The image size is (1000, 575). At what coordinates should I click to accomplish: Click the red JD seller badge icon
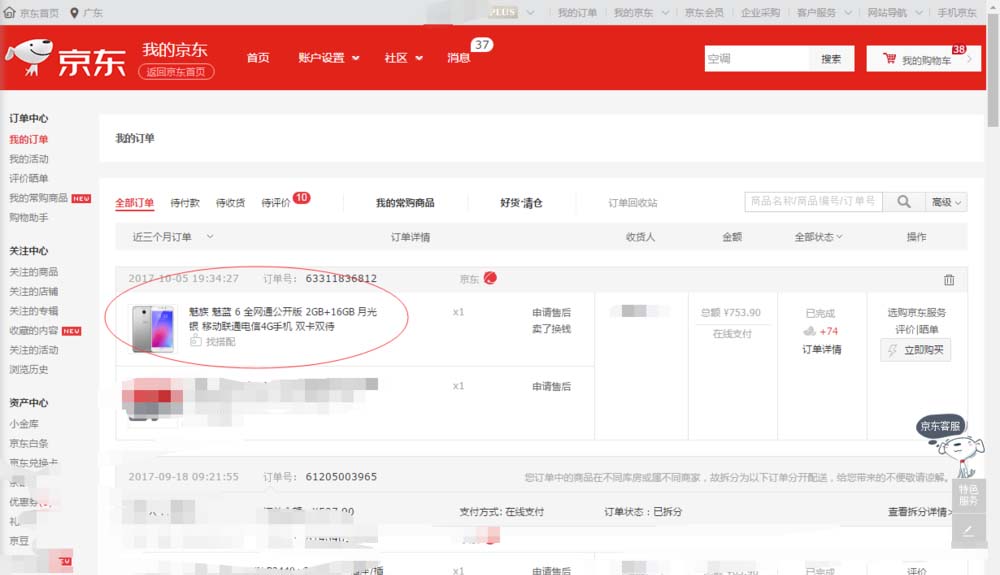click(490, 278)
